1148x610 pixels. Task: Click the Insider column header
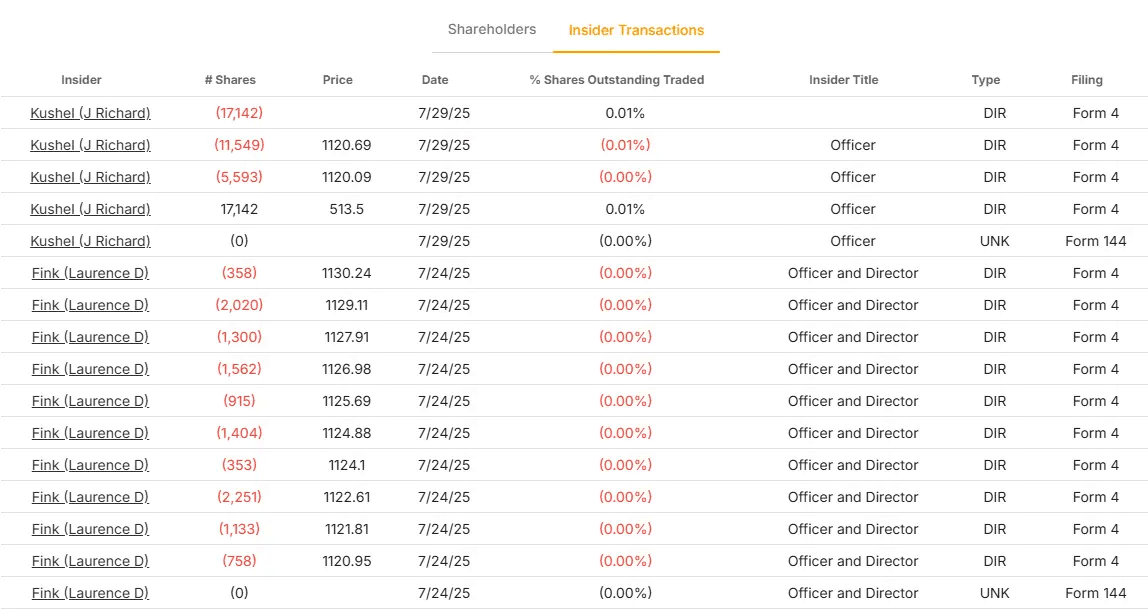point(81,80)
